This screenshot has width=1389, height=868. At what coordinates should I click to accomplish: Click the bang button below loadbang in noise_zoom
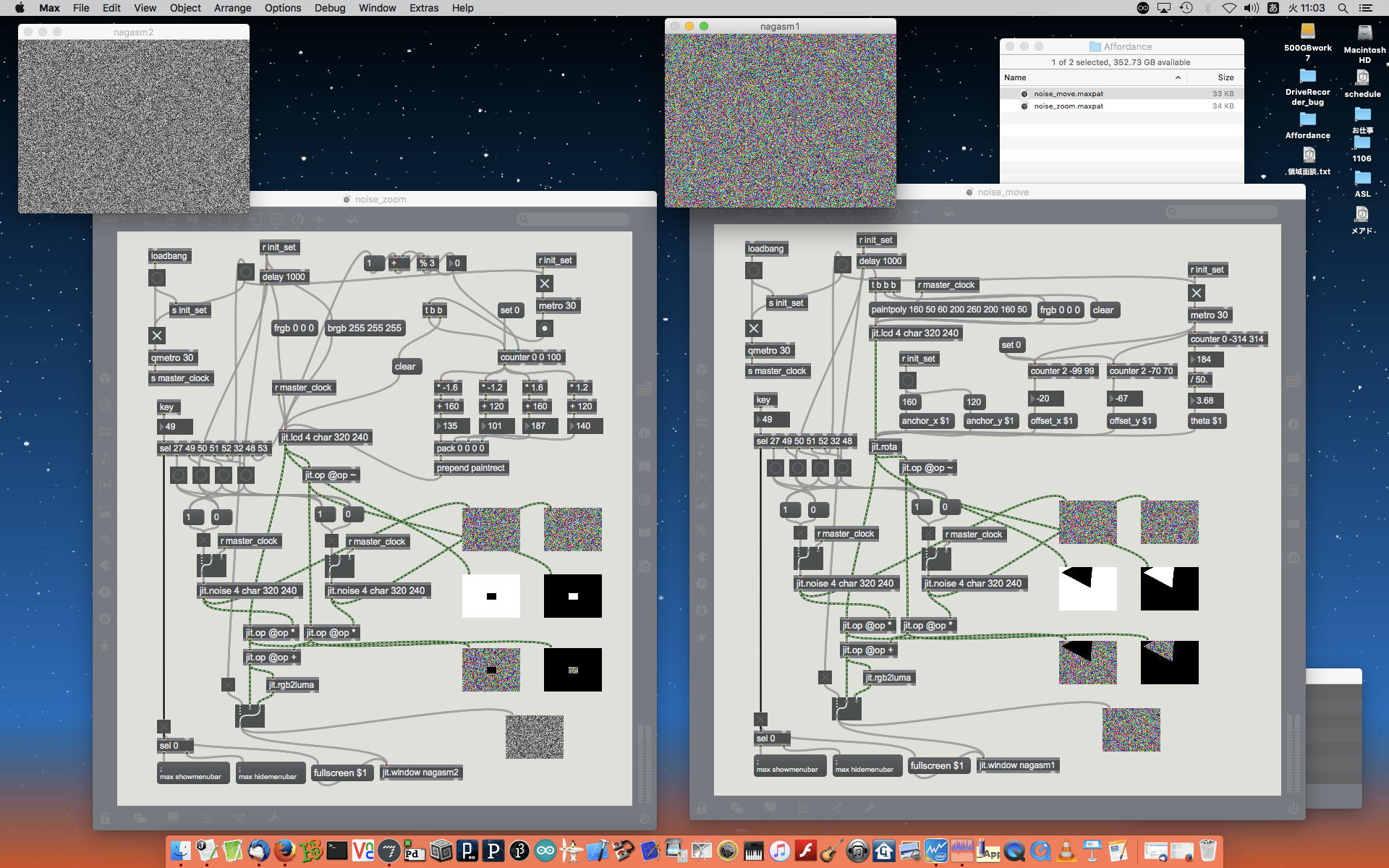pyautogui.click(x=157, y=278)
